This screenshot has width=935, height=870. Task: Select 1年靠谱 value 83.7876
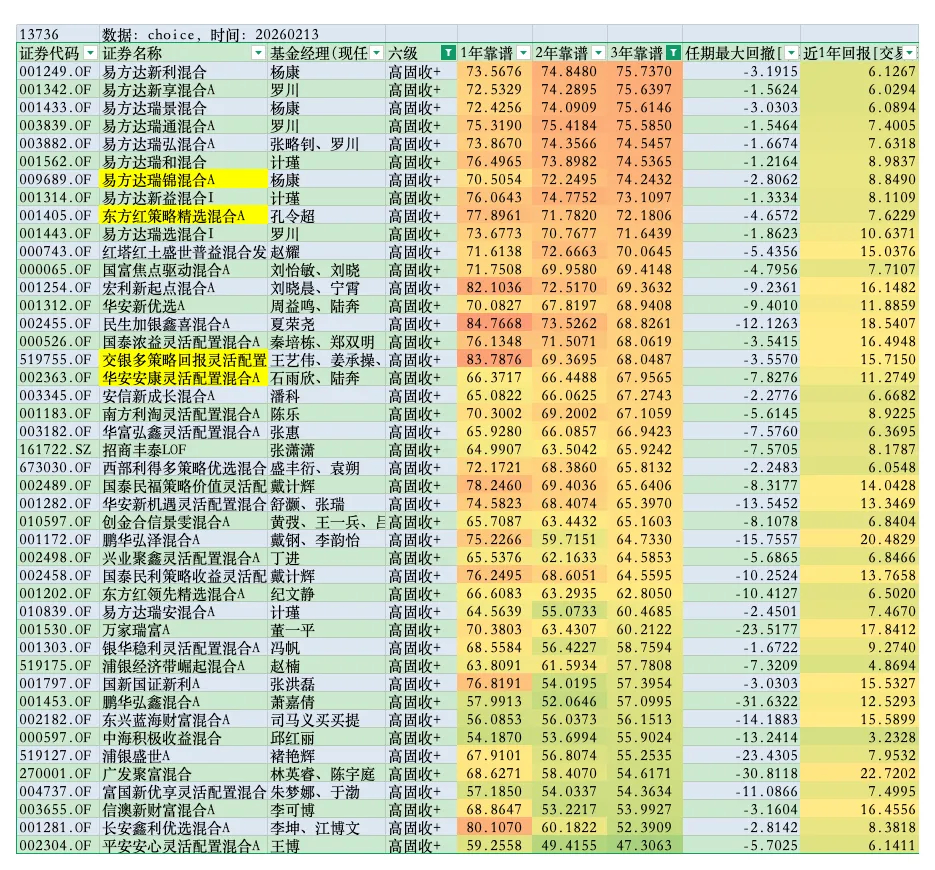[x=495, y=360]
